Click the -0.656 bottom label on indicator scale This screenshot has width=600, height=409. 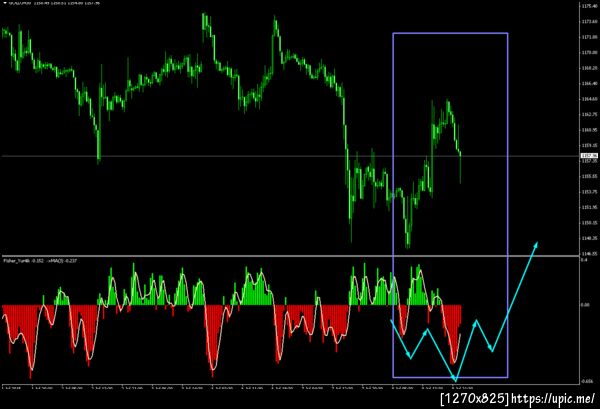coord(586,381)
